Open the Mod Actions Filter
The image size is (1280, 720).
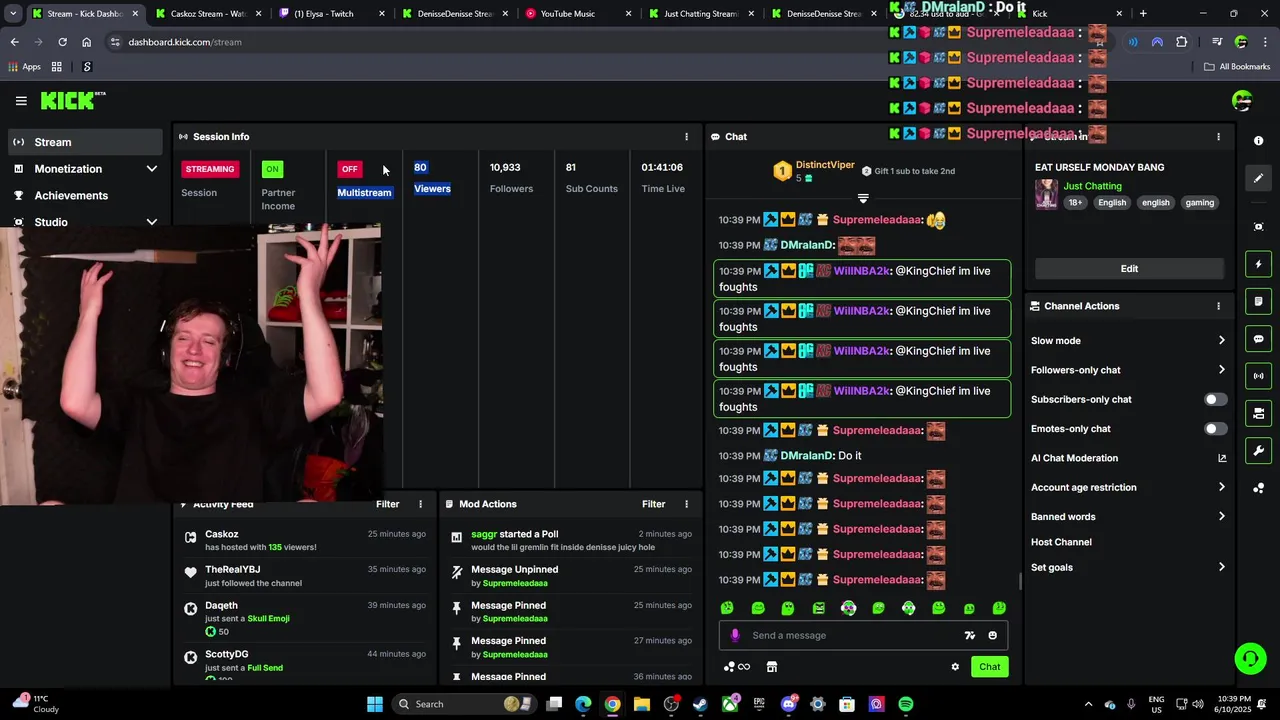[x=653, y=504]
